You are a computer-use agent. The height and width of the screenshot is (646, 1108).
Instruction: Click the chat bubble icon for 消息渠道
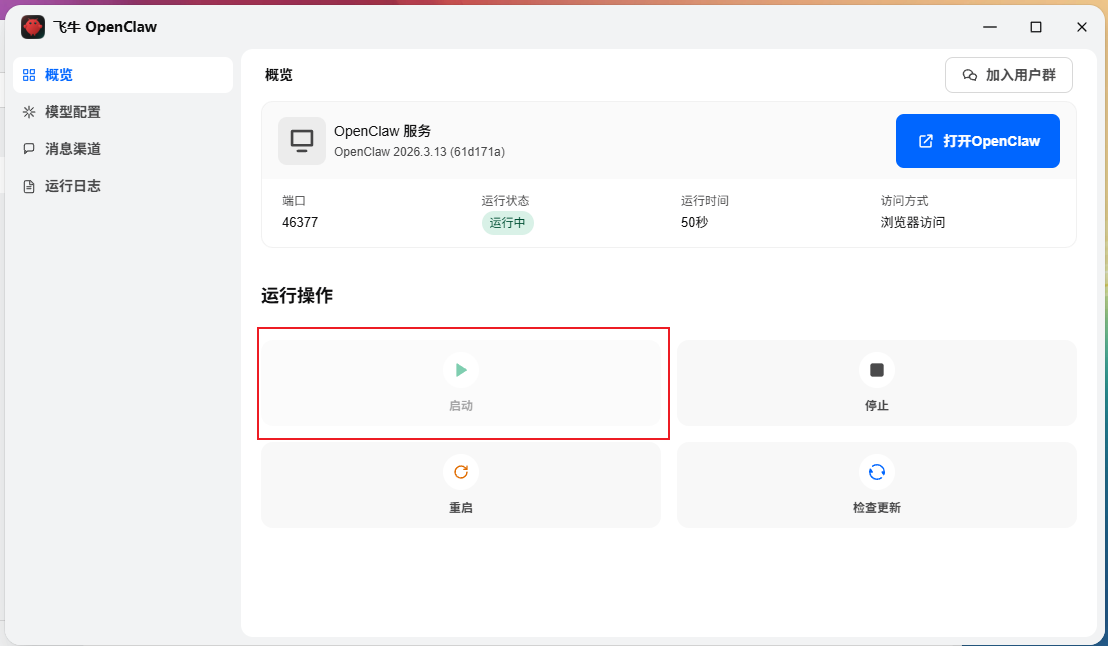(x=29, y=148)
